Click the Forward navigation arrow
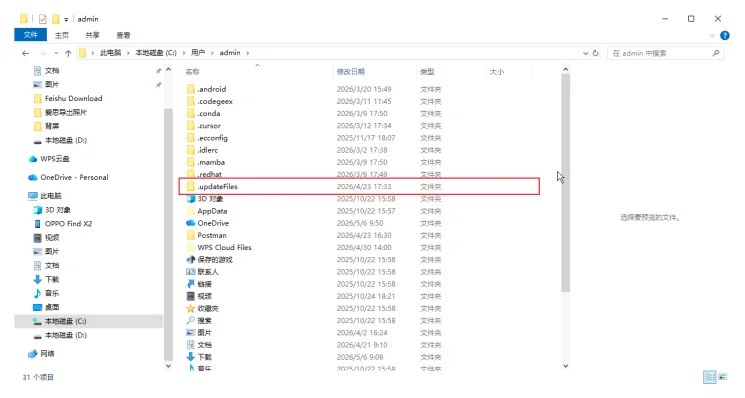745x398 pixels. point(43,53)
